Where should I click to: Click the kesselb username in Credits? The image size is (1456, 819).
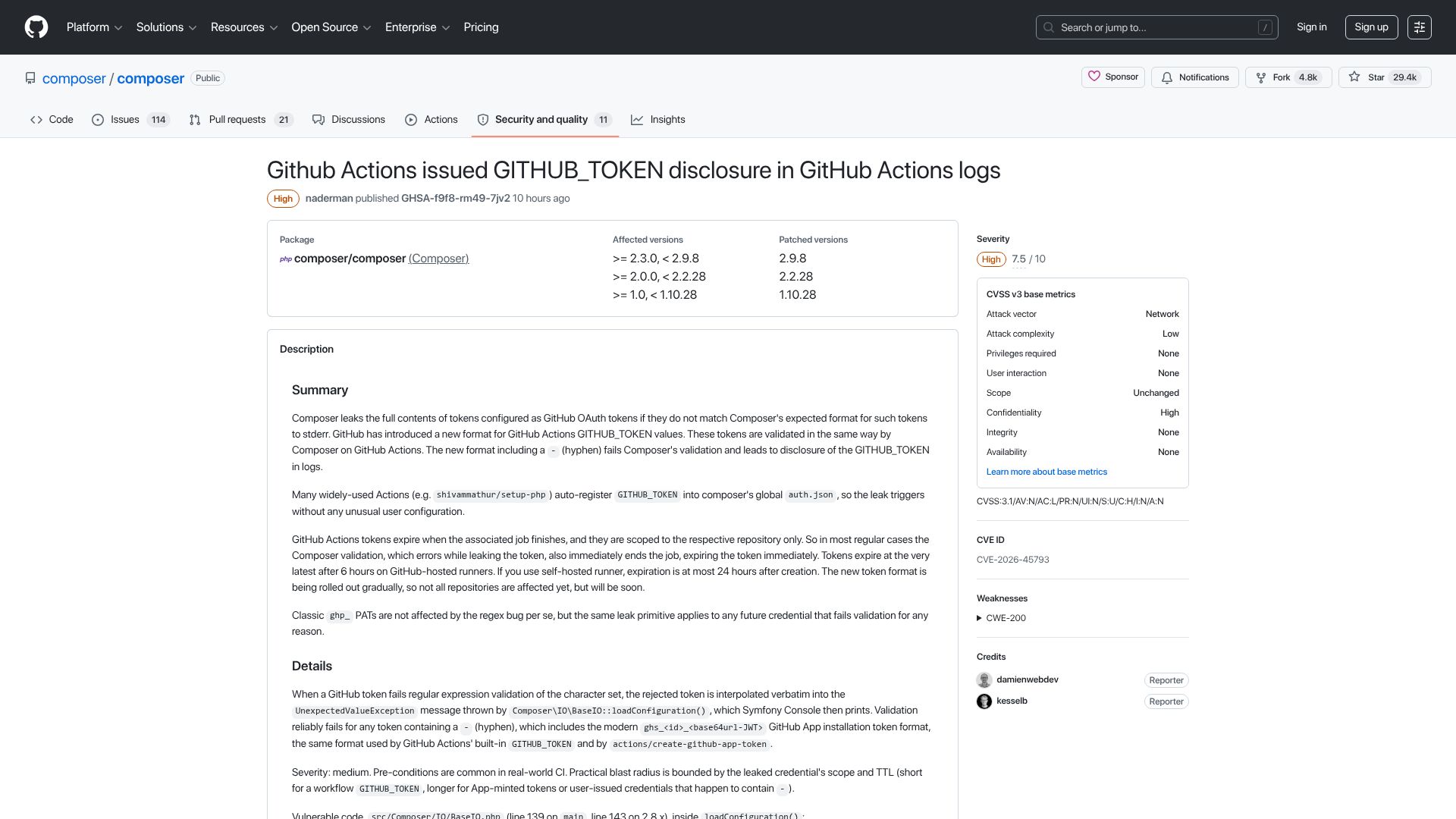coord(1012,701)
